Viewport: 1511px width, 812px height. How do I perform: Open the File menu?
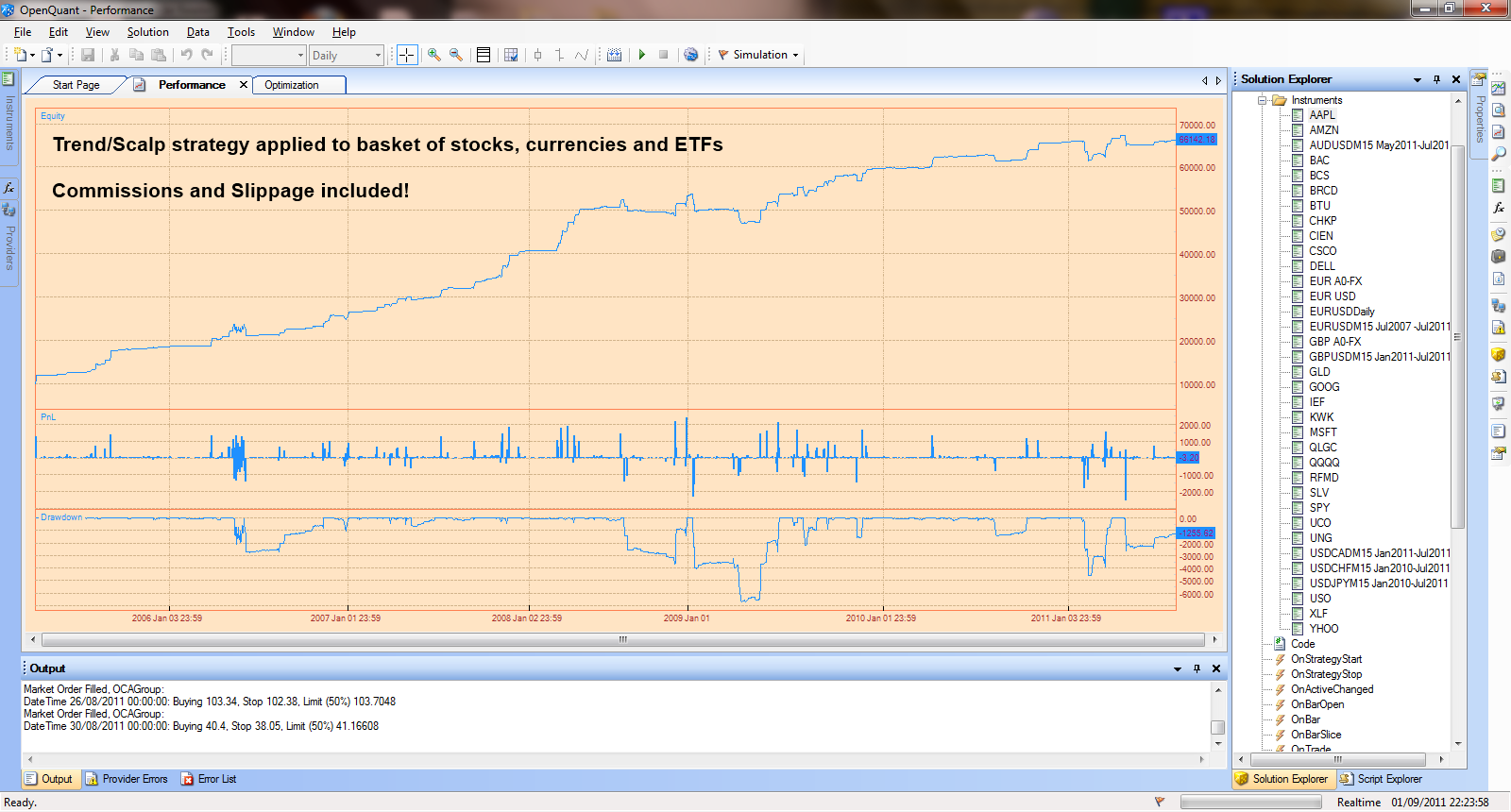pyautogui.click(x=23, y=32)
